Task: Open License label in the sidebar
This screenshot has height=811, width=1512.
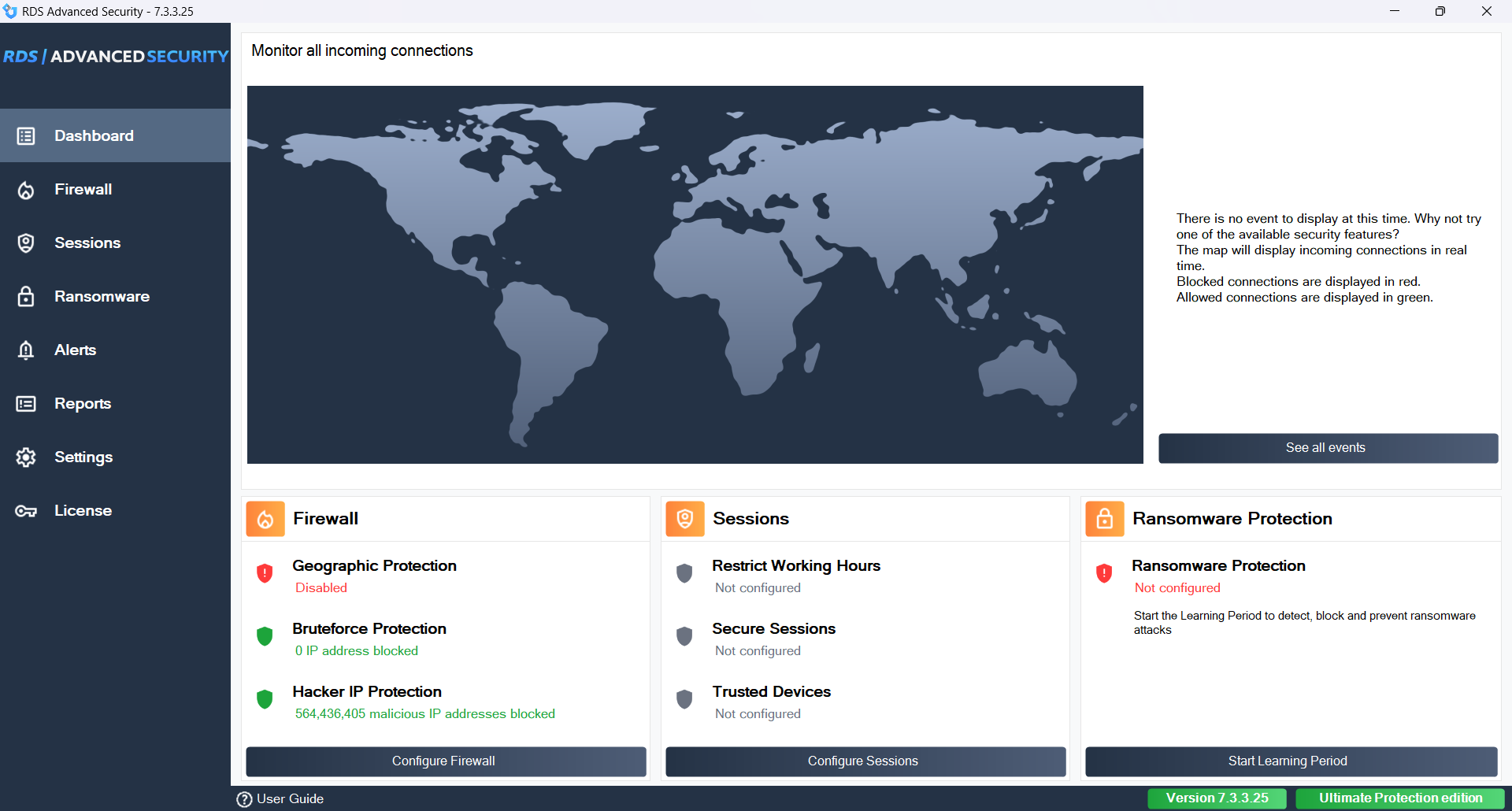Action: pos(83,511)
